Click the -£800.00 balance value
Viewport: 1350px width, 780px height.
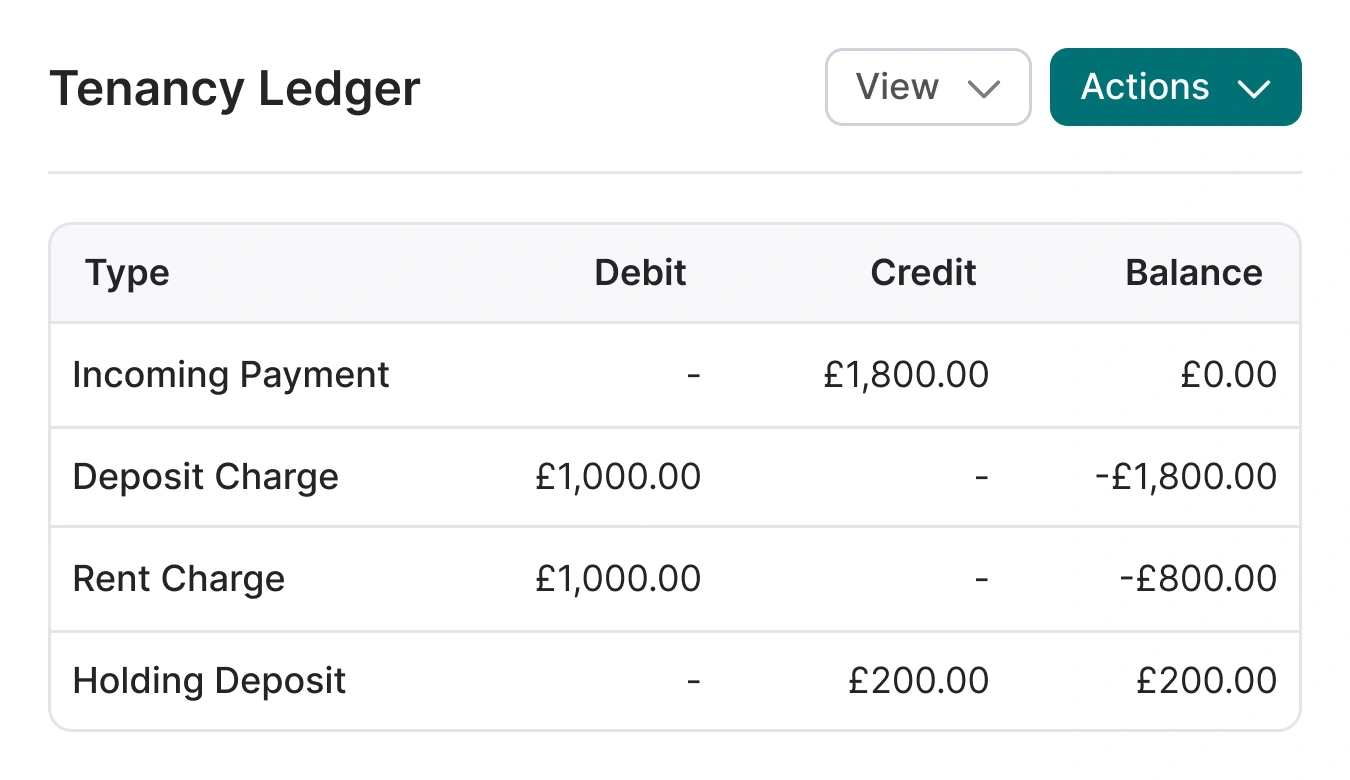pos(1198,579)
